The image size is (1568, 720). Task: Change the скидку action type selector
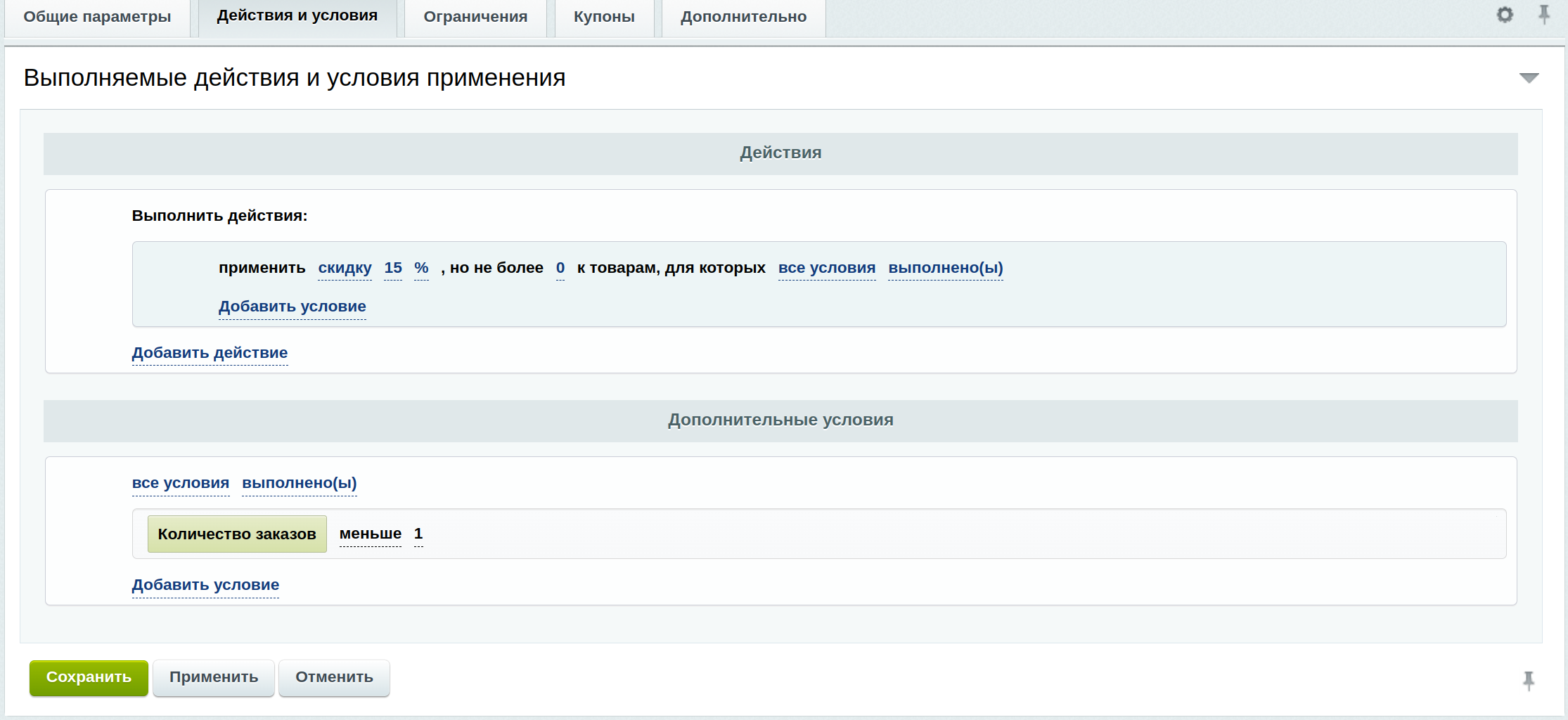tap(345, 268)
